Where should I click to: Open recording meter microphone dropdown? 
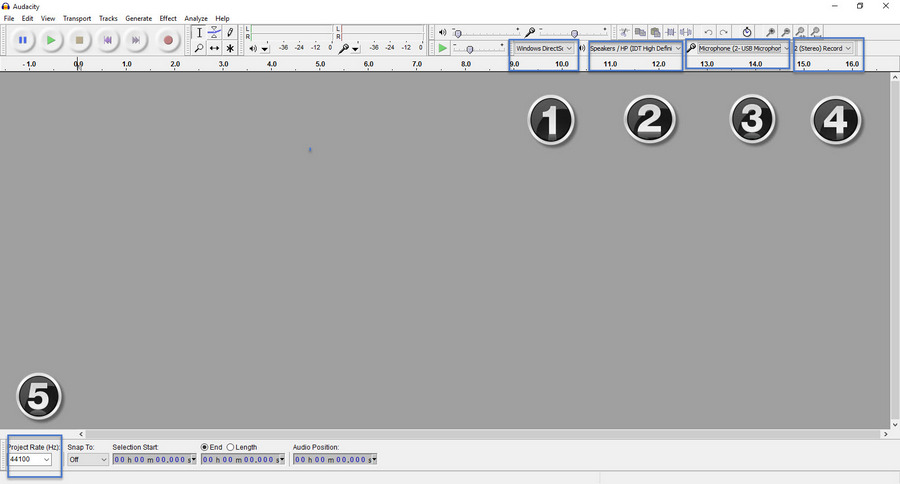click(355, 49)
